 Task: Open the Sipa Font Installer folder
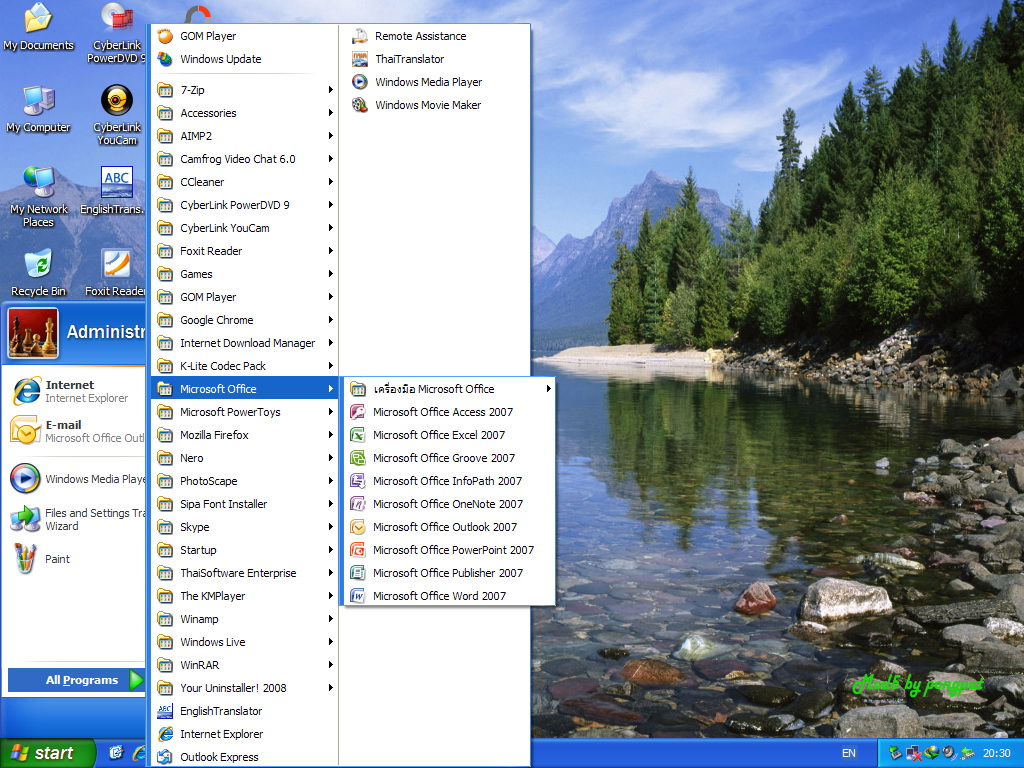(245, 504)
